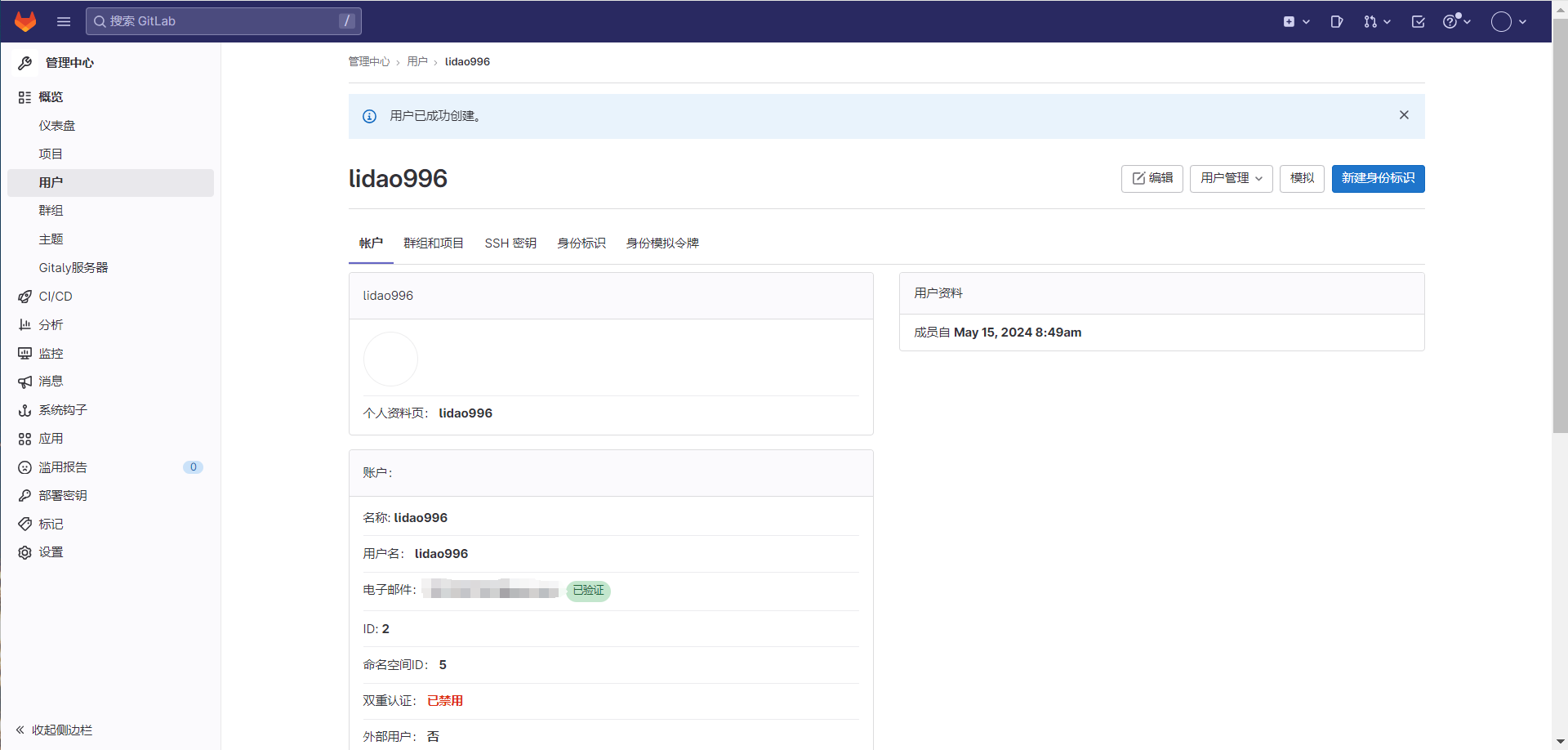The width and height of the screenshot is (1568, 750).
Task: Expand the user avatar dropdown arrow
Action: pos(1522,22)
